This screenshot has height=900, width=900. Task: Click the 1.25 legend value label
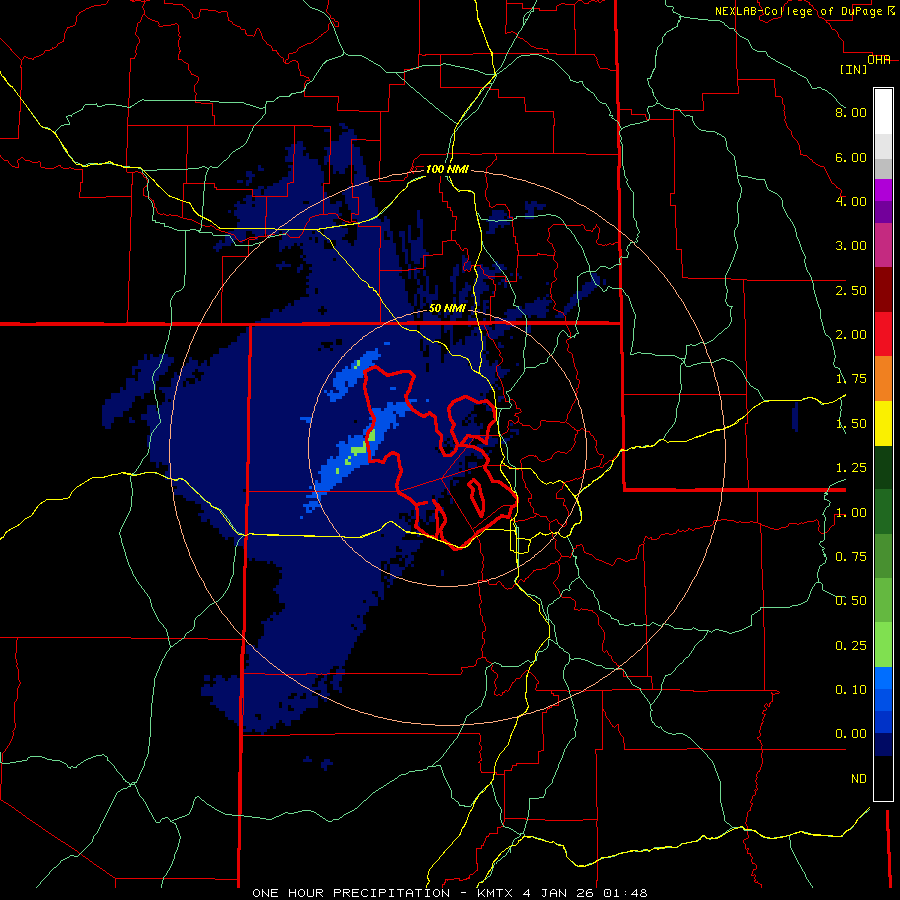coord(851,468)
